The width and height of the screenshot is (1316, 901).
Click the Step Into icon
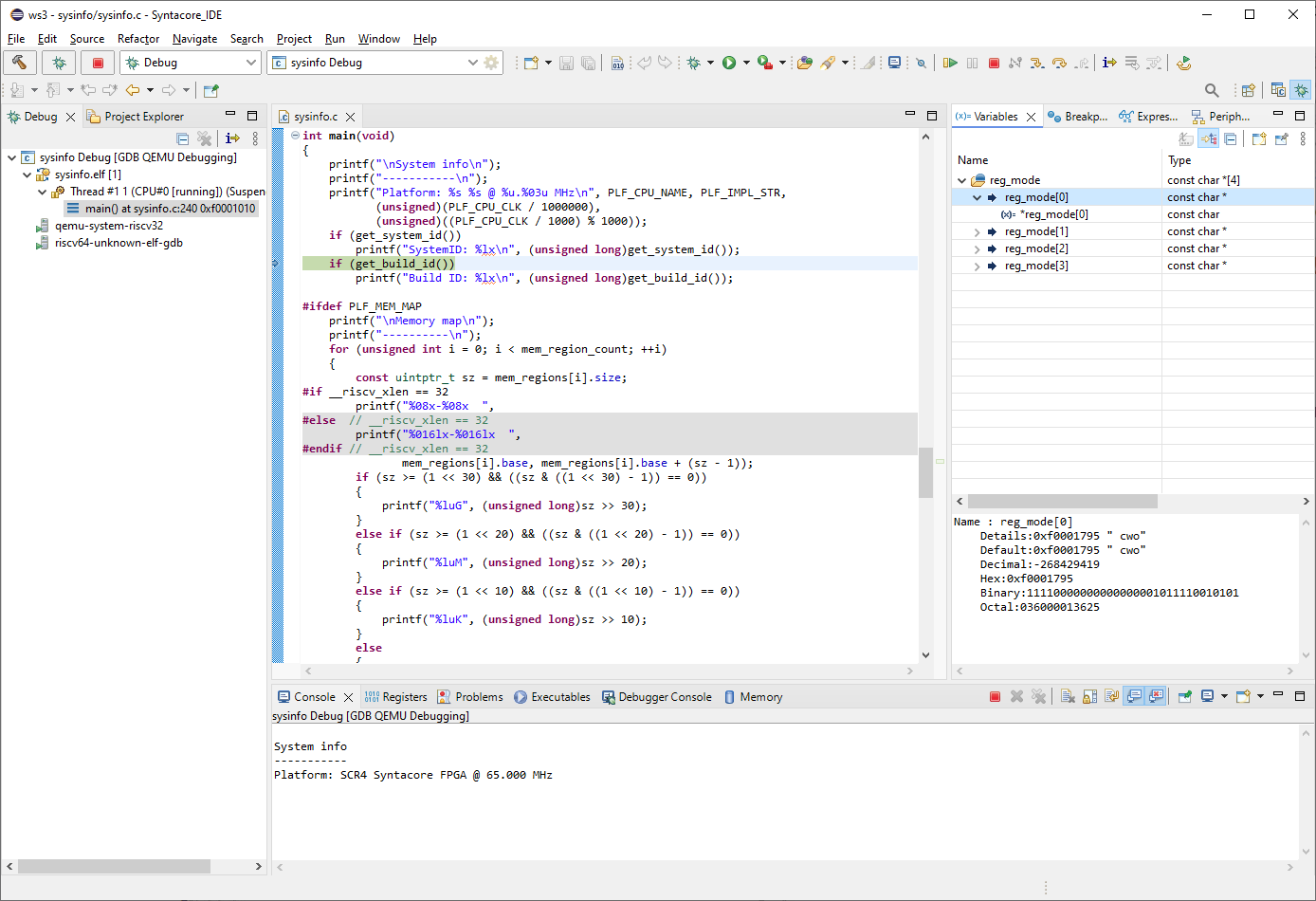click(x=1037, y=63)
